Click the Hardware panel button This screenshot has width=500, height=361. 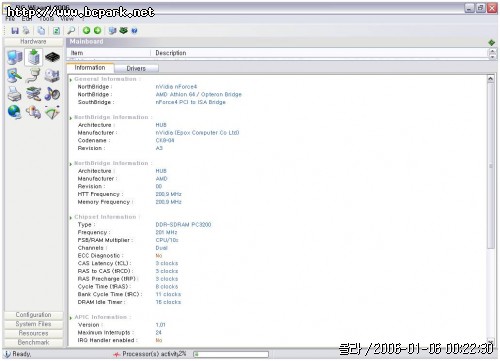pyautogui.click(x=33, y=42)
